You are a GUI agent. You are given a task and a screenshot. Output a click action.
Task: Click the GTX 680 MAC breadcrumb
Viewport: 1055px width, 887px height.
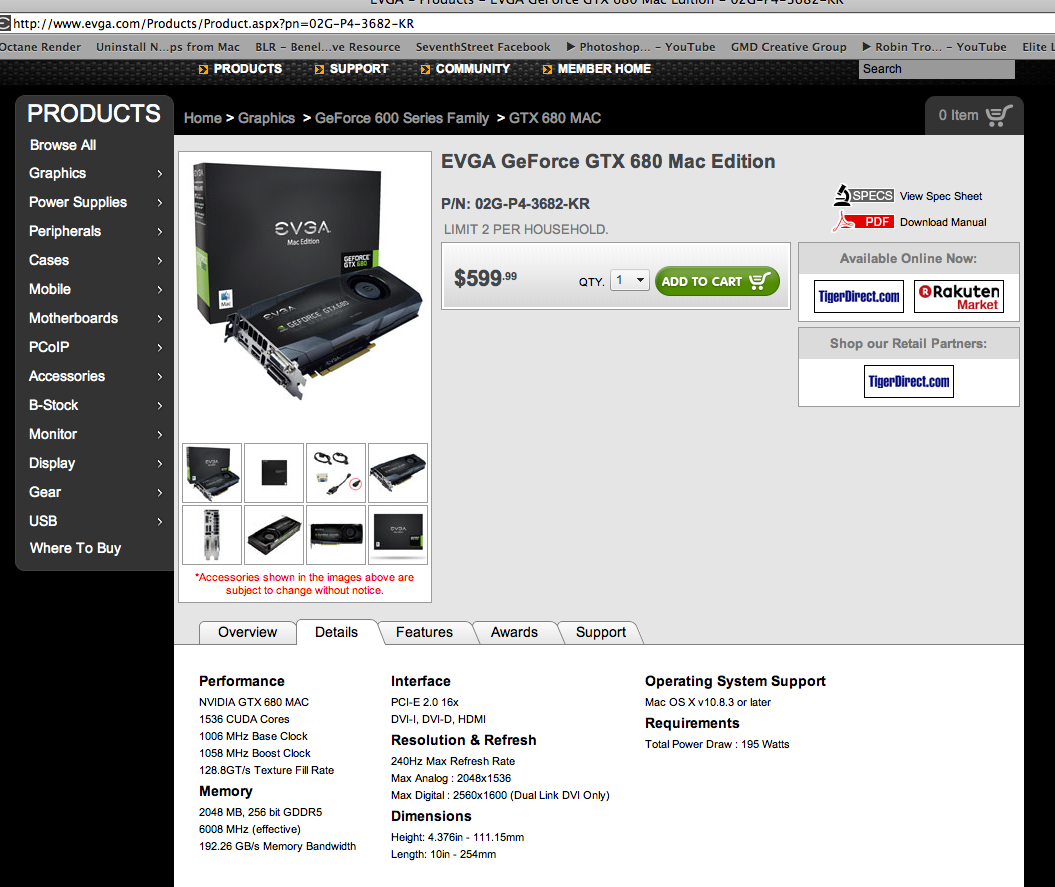(555, 118)
